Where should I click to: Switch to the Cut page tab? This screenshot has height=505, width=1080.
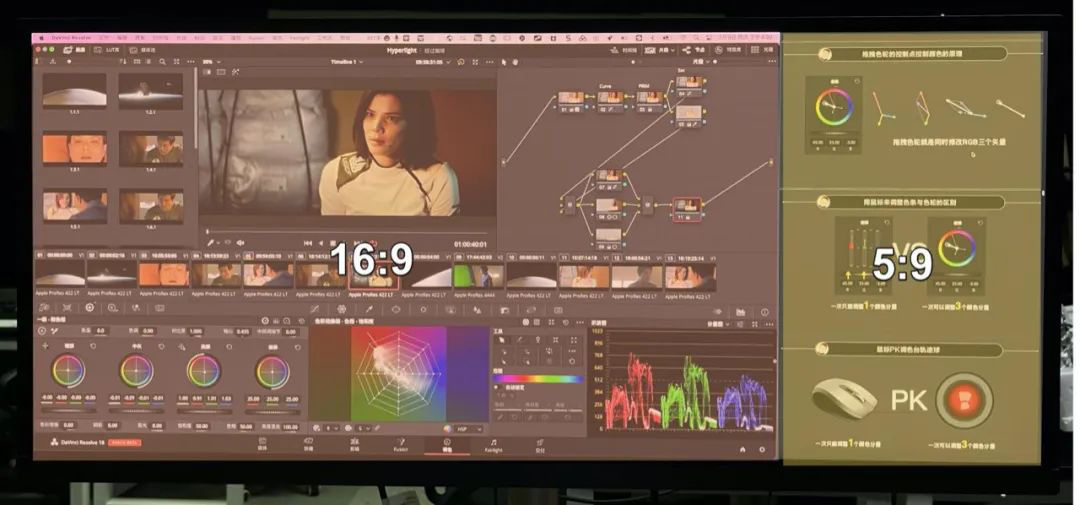click(308, 444)
